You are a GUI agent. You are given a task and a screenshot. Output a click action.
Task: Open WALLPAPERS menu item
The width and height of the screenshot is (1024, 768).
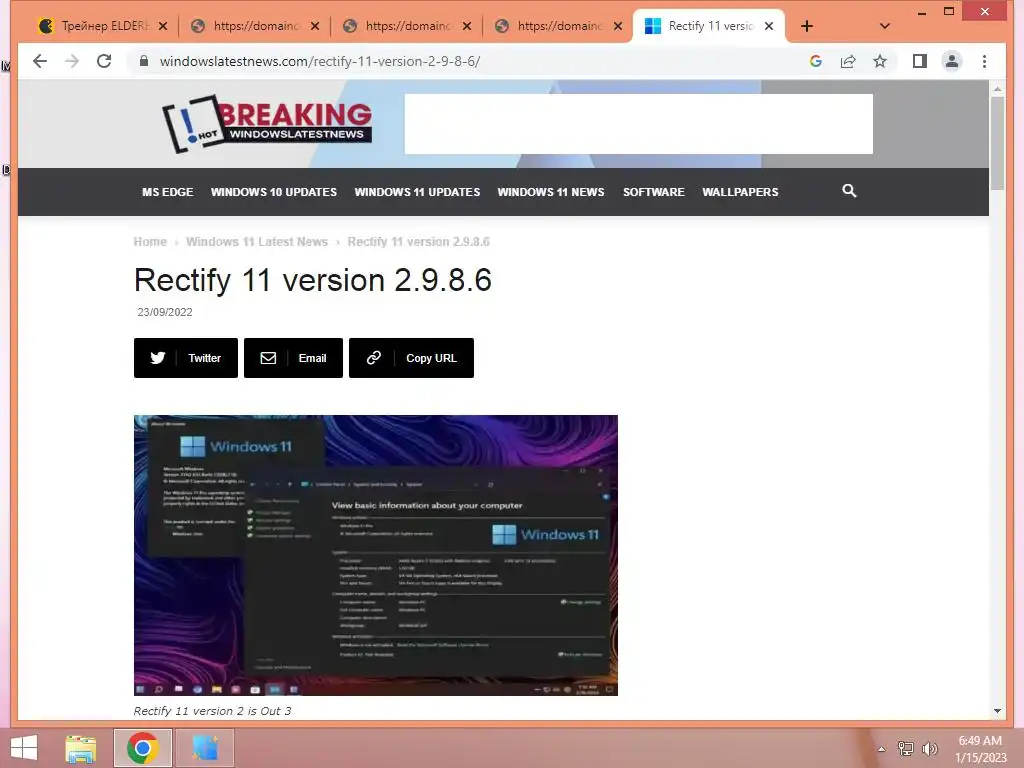[741, 192]
